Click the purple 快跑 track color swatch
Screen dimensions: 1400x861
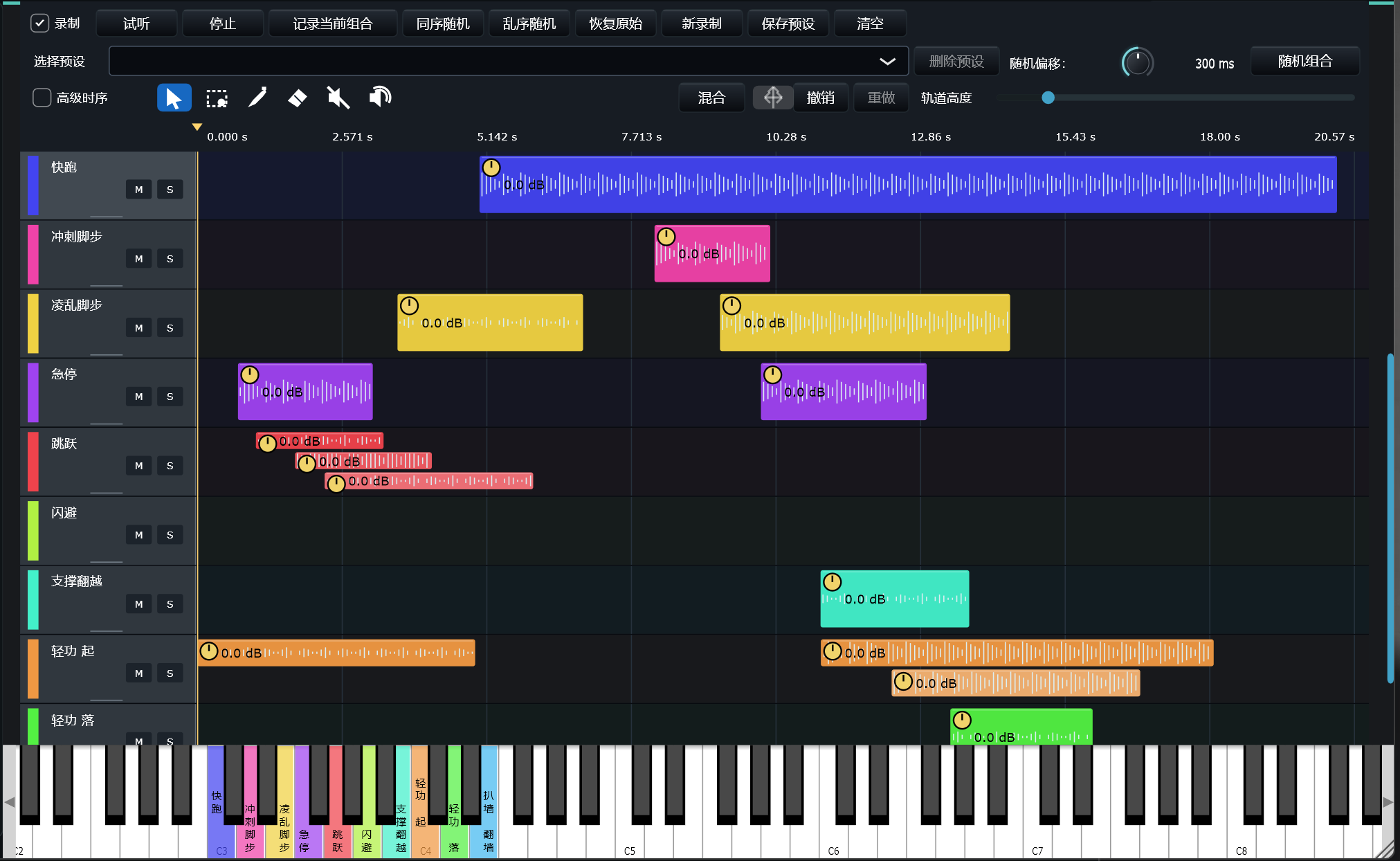[33, 185]
